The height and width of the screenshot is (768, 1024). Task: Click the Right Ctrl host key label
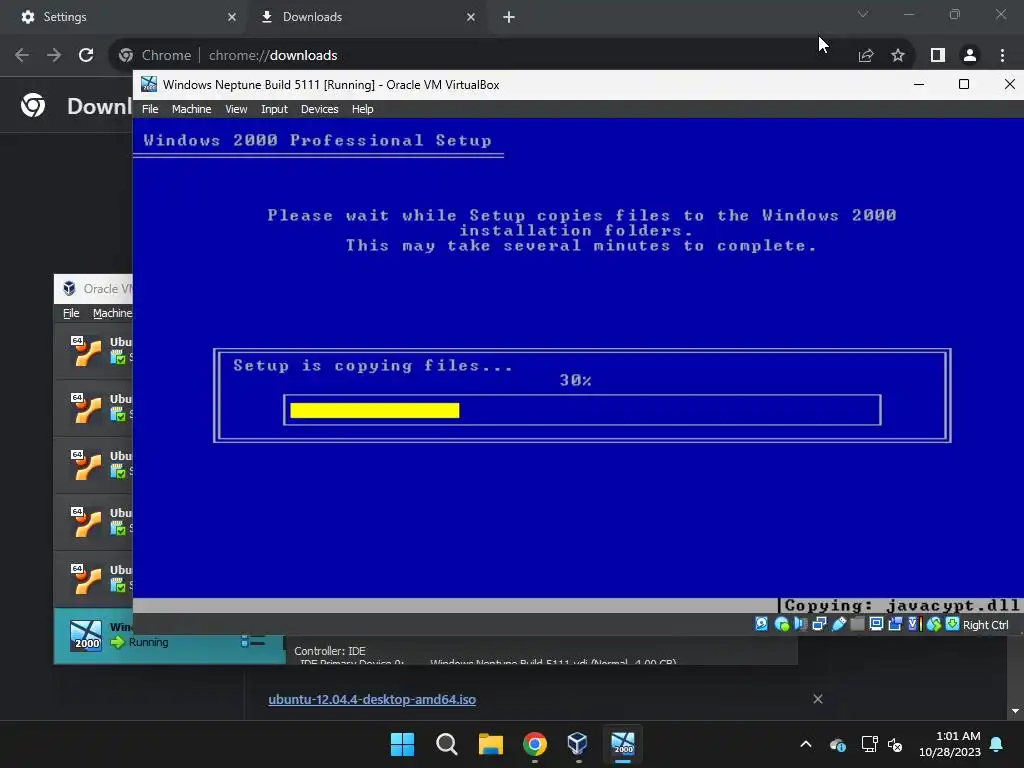pos(985,625)
